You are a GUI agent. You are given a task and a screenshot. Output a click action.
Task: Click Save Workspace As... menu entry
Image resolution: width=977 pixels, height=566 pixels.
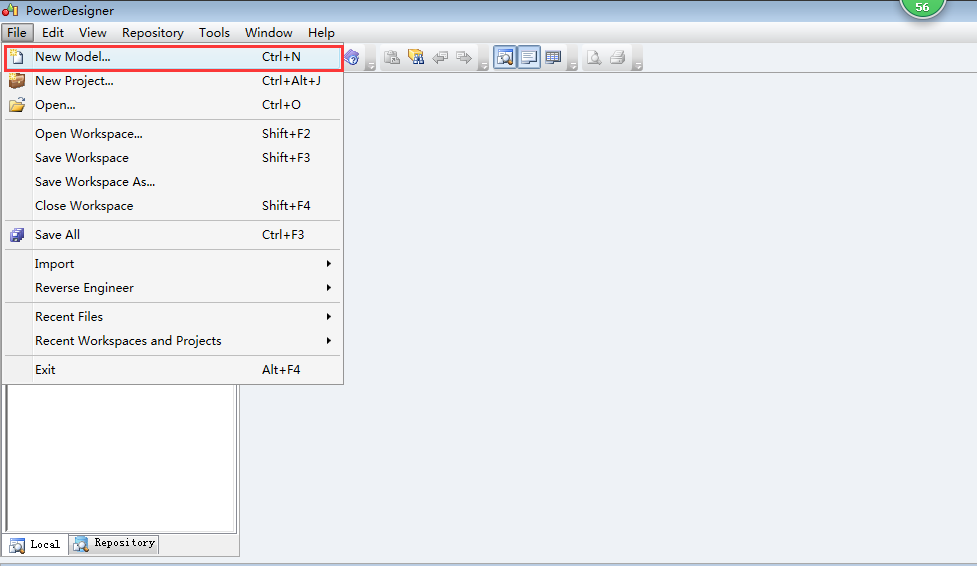tap(174, 181)
